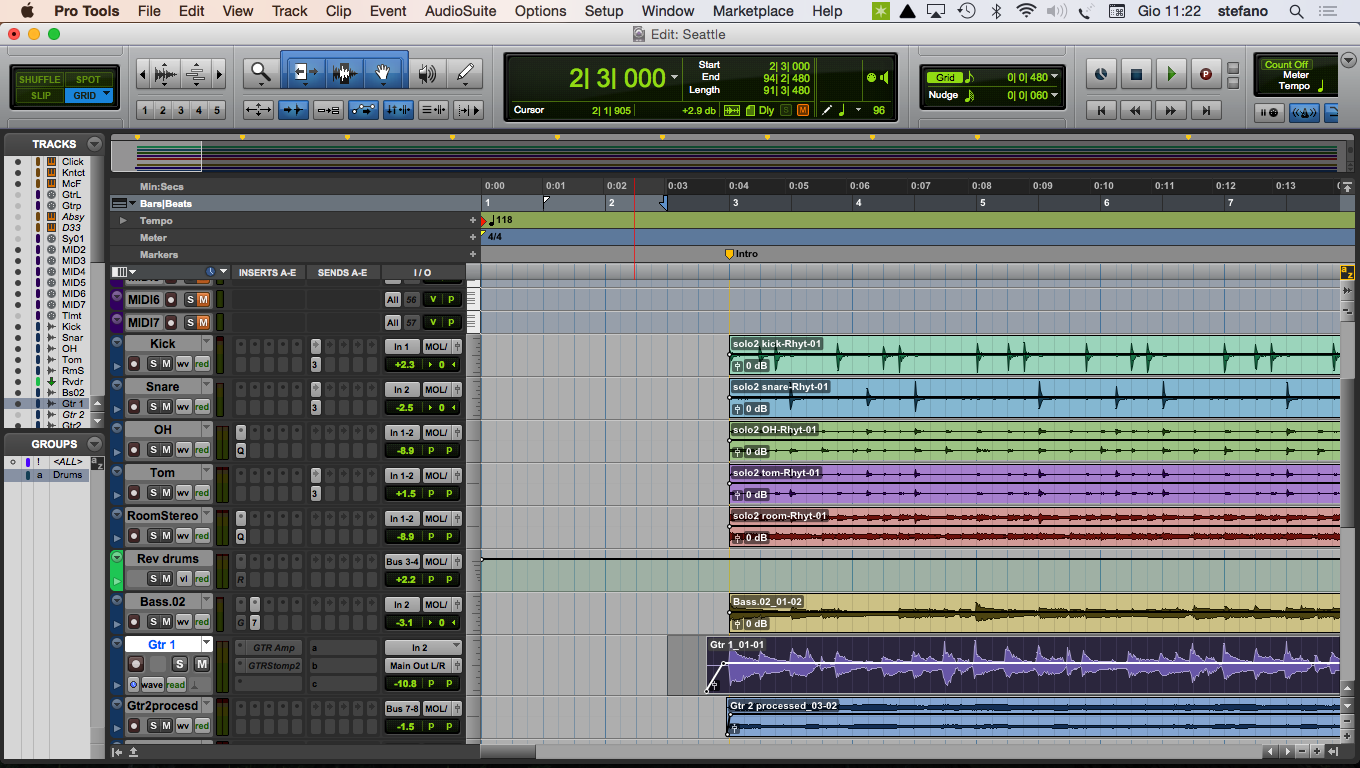
Task: Start playback with the Play button
Action: coord(1171,74)
